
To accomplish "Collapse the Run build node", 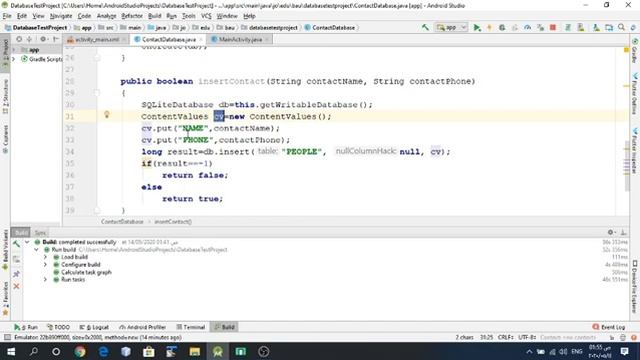I will pos(36,249).
